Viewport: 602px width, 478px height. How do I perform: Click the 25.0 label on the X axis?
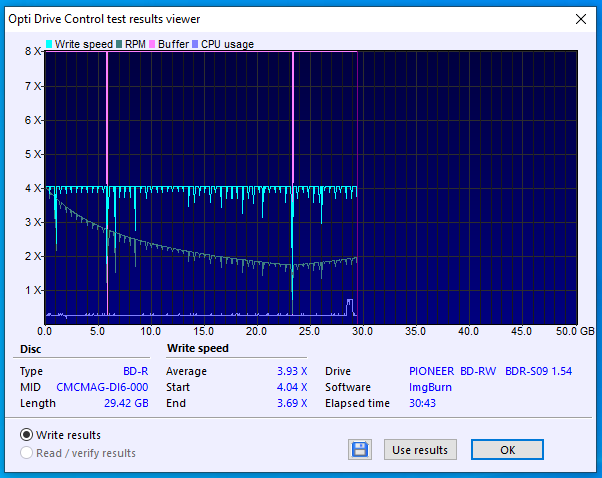tap(309, 331)
